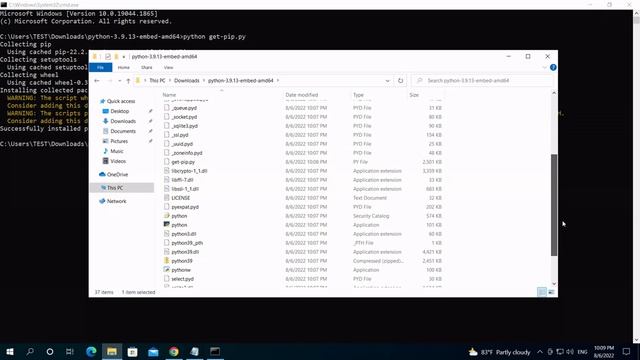Open the weather widget showing Partly cloudy
This screenshot has height=360, width=640.
tap(500, 351)
